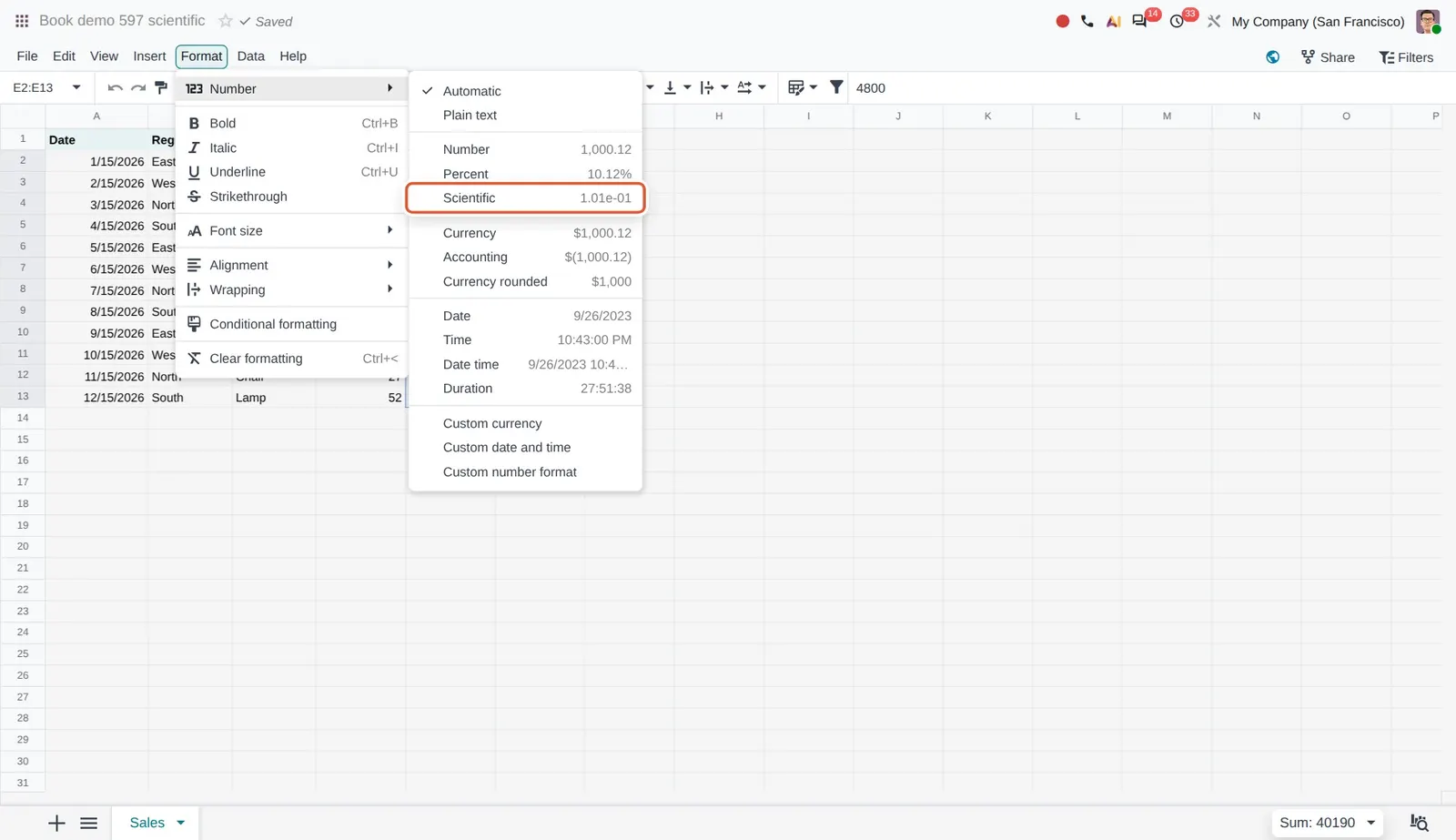The width and height of the screenshot is (1456, 840).
Task: Click the Share button
Action: coord(1328,57)
